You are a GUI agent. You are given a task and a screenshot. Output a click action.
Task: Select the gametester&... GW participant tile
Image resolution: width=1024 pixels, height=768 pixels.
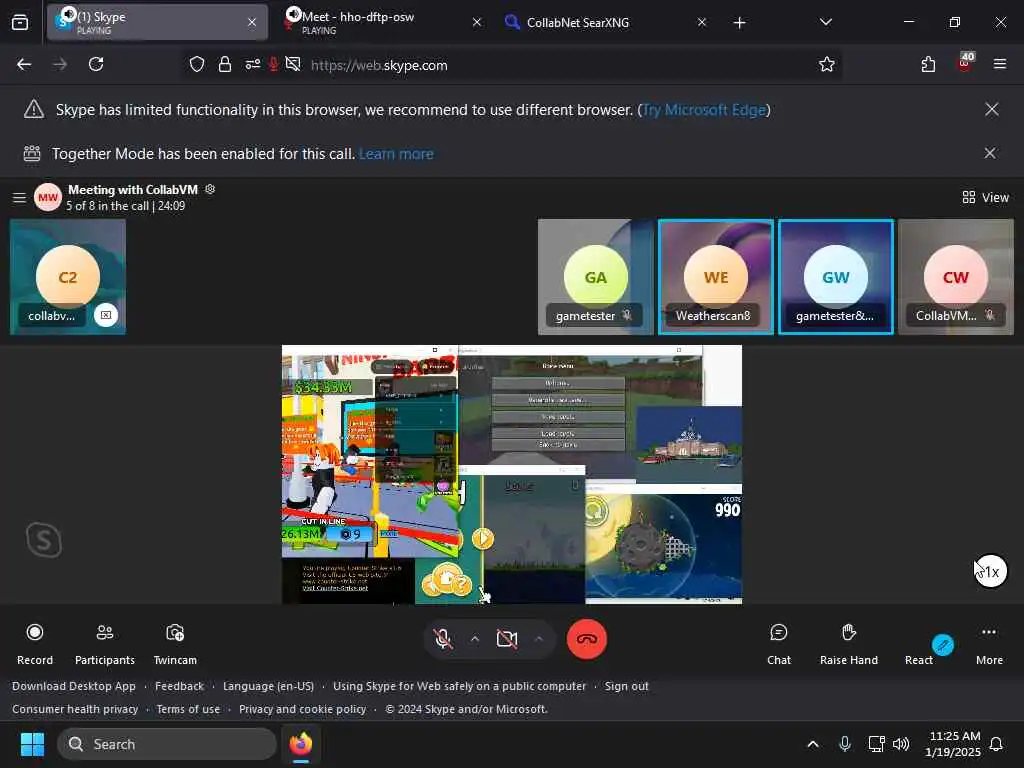(x=836, y=277)
